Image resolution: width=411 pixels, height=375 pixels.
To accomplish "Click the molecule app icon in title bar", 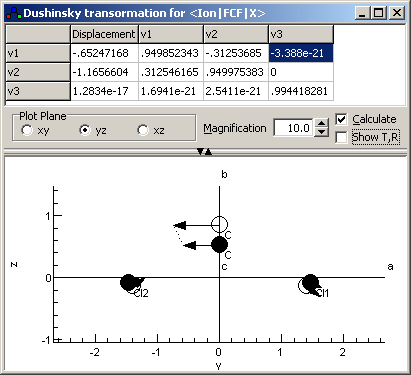I will click(14, 13).
